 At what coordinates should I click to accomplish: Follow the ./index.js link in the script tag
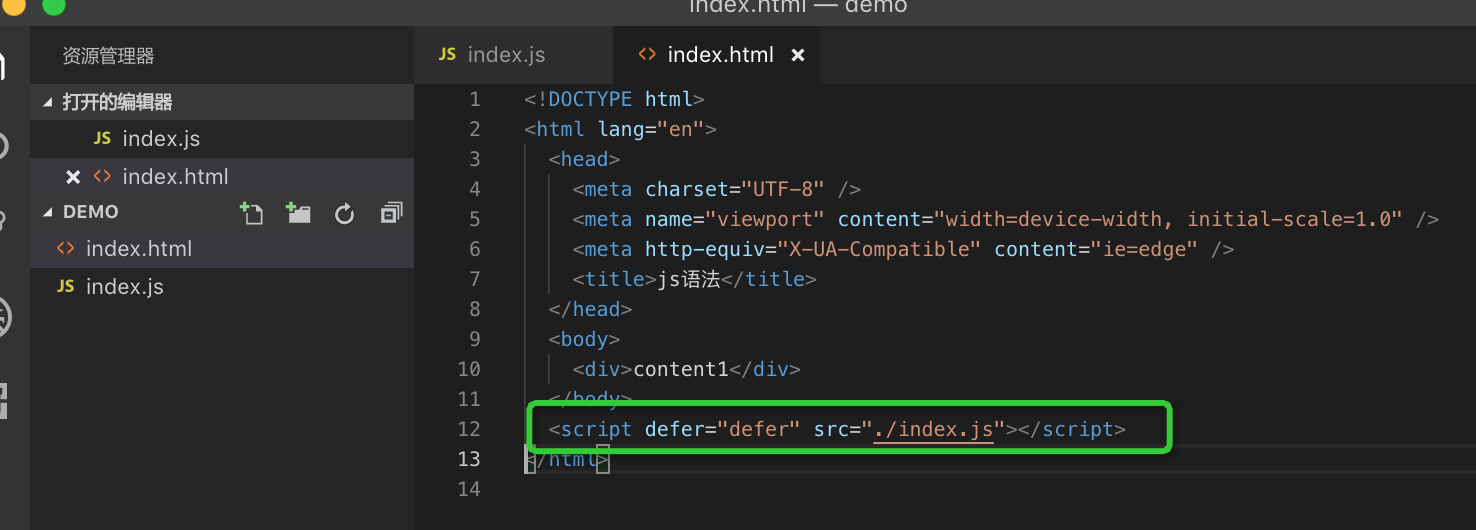[934, 429]
